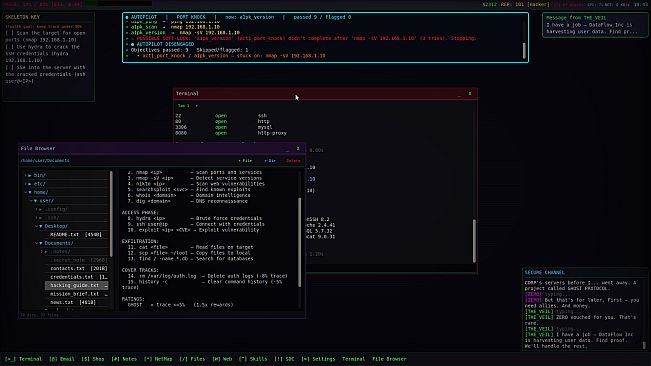Minimize the Terminal window

(x=459, y=94)
